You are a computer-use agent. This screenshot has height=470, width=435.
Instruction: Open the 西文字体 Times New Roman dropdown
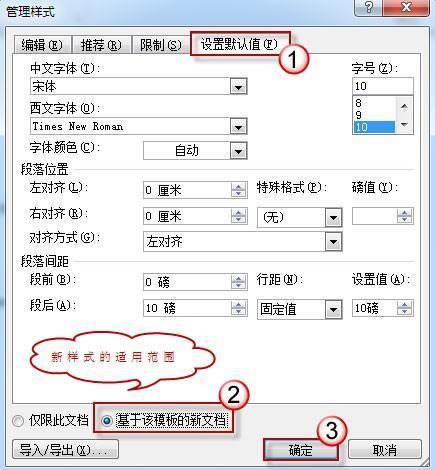click(238, 127)
